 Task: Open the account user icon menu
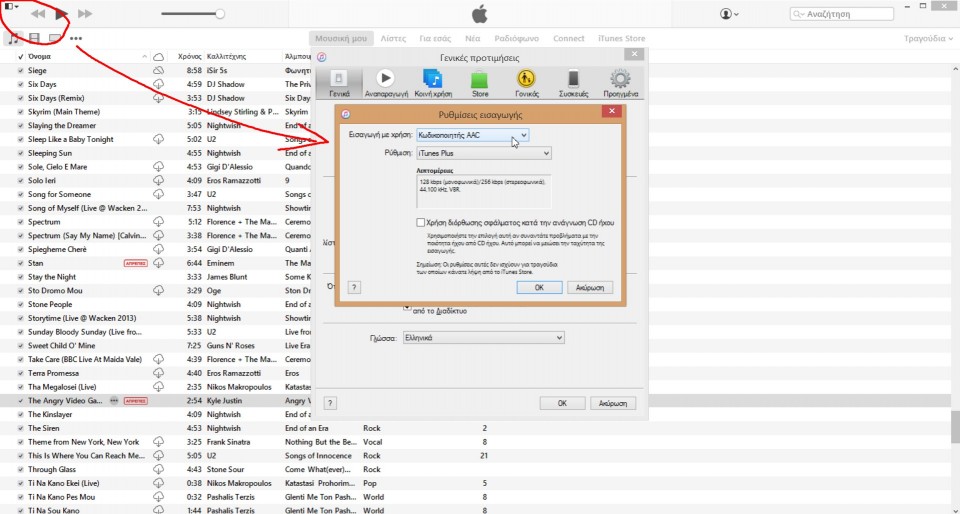pyautogui.click(x=729, y=13)
